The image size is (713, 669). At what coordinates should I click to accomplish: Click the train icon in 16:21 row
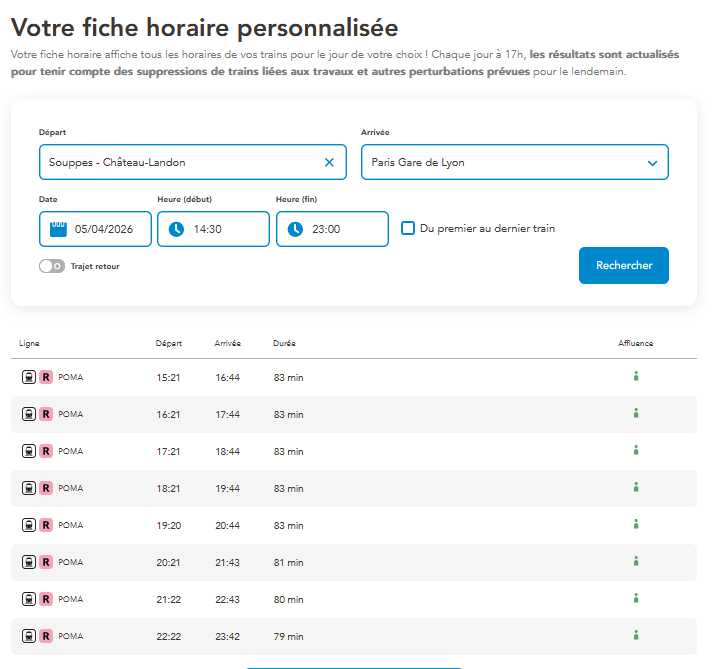(x=29, y=414)
